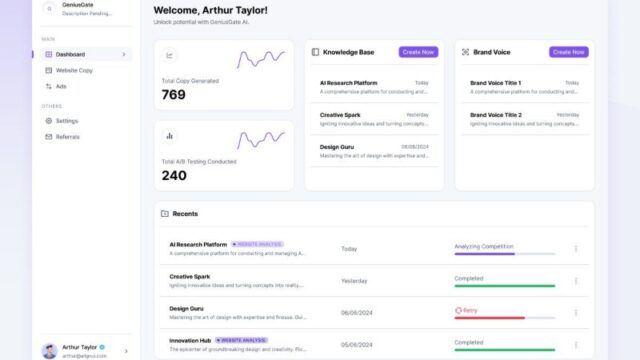This screenshot has height=360, width=640.
Task: Open Brand Voice Title 1 entry
Action: pos(524,87)
